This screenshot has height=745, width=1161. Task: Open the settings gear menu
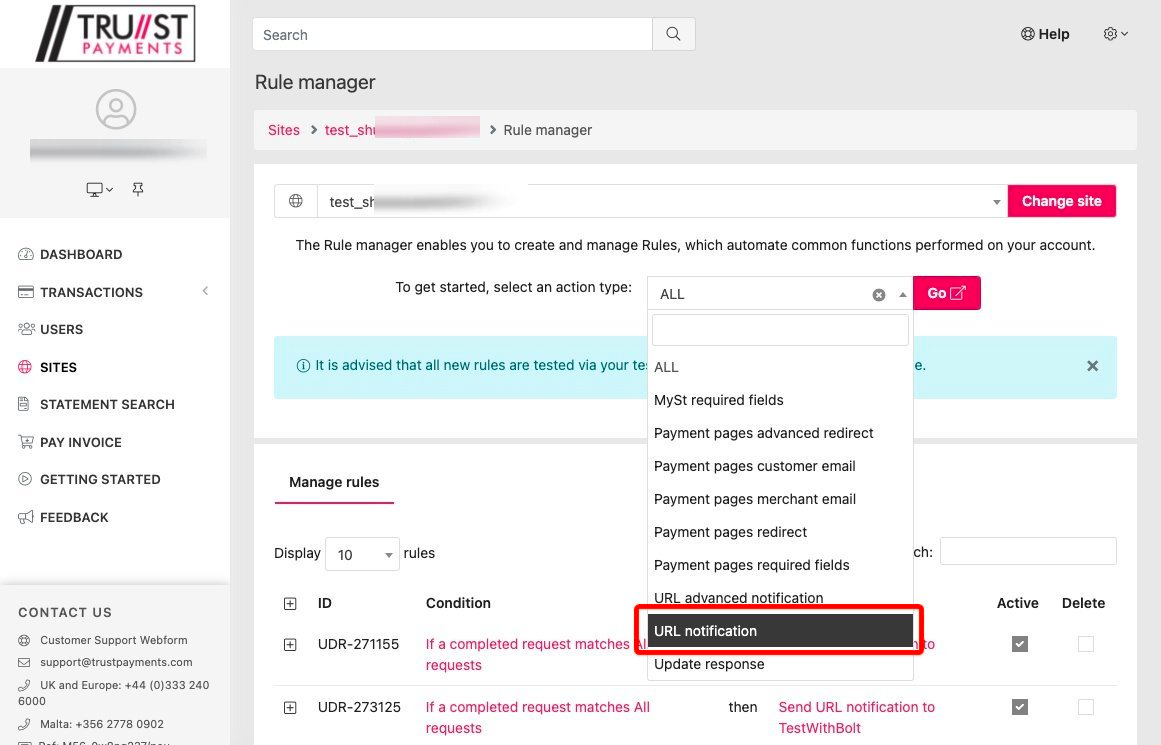pyautogui.click(x=1115, y=34)
